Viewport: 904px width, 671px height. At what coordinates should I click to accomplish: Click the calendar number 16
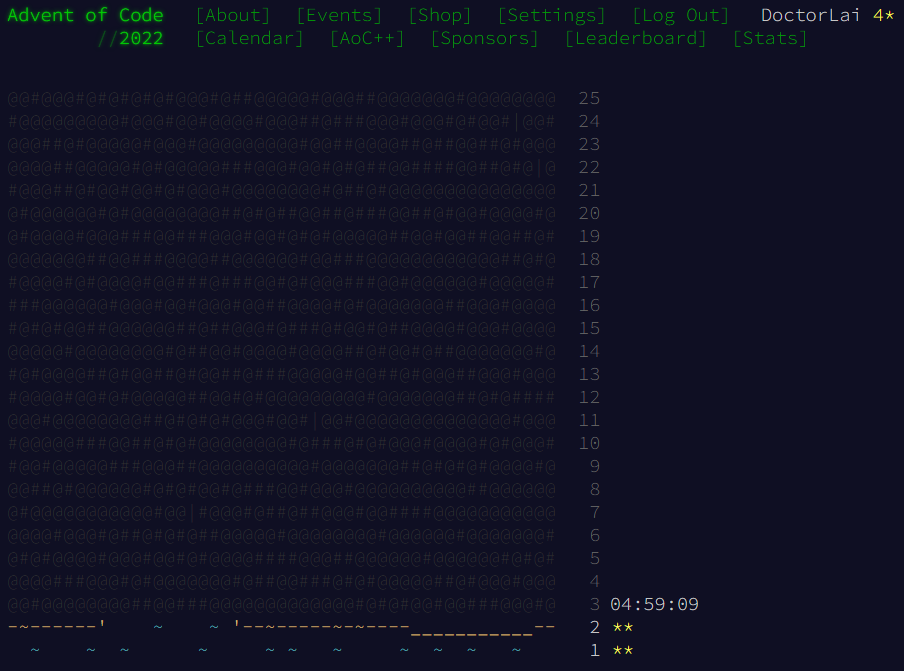coord(589,305)
